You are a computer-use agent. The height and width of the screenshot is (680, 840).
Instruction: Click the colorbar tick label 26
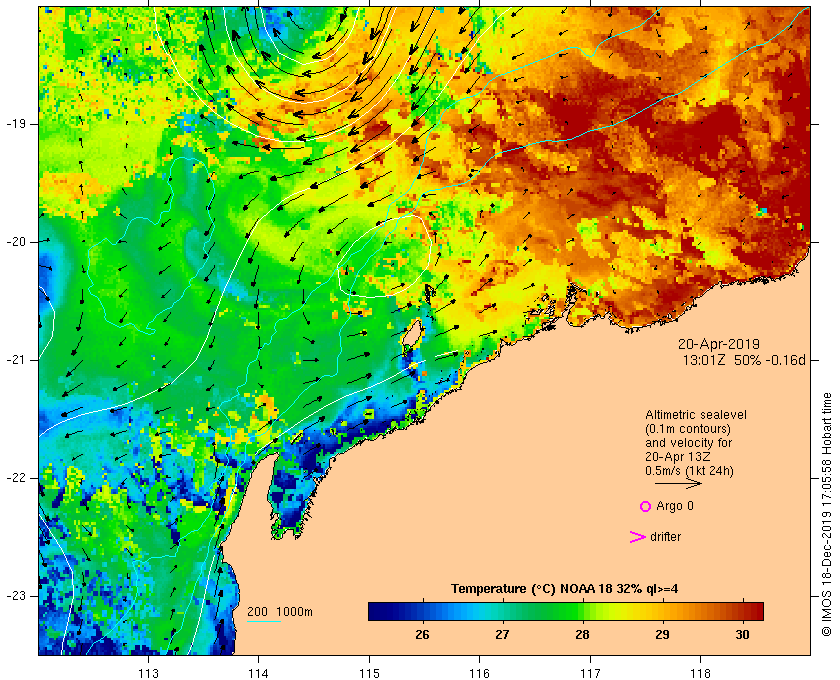coord(422,635)
